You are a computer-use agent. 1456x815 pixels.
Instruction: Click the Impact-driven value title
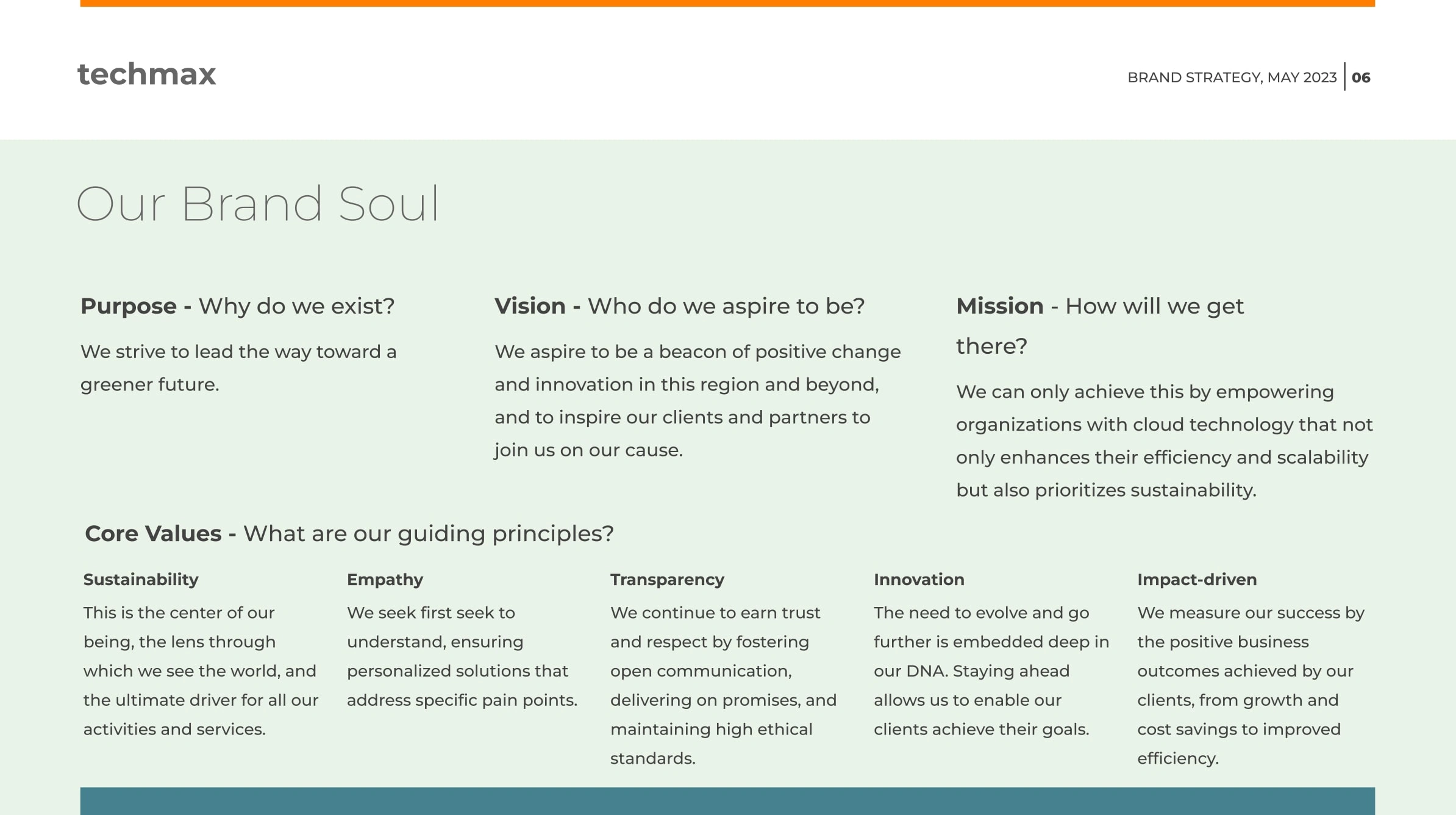(x=1197, y=580)
